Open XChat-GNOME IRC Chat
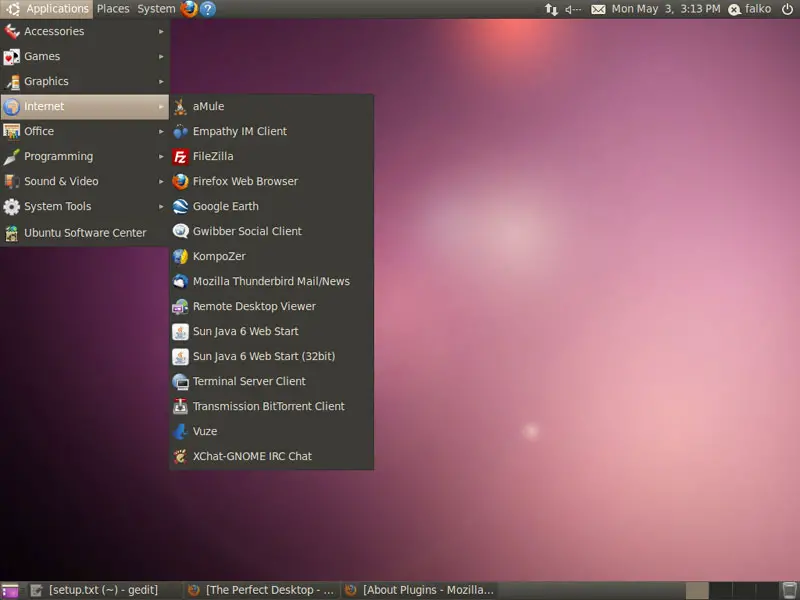800x600 pixels. point(271,456)
